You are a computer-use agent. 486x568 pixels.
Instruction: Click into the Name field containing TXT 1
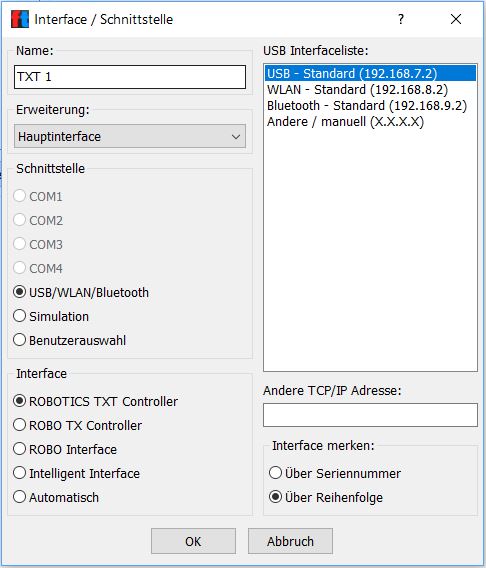click(x=130, y=77)
